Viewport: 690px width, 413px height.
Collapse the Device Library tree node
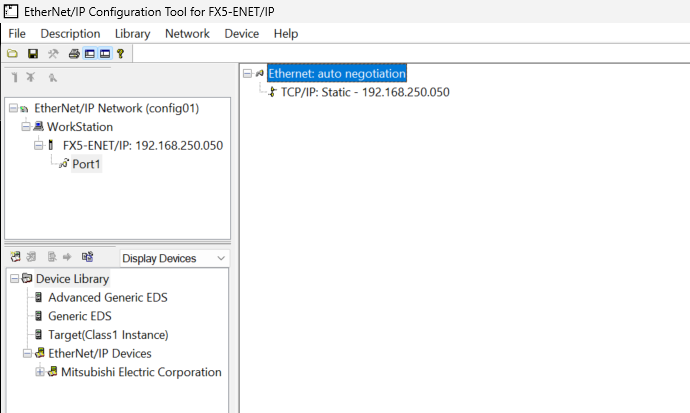click(13, 279)
